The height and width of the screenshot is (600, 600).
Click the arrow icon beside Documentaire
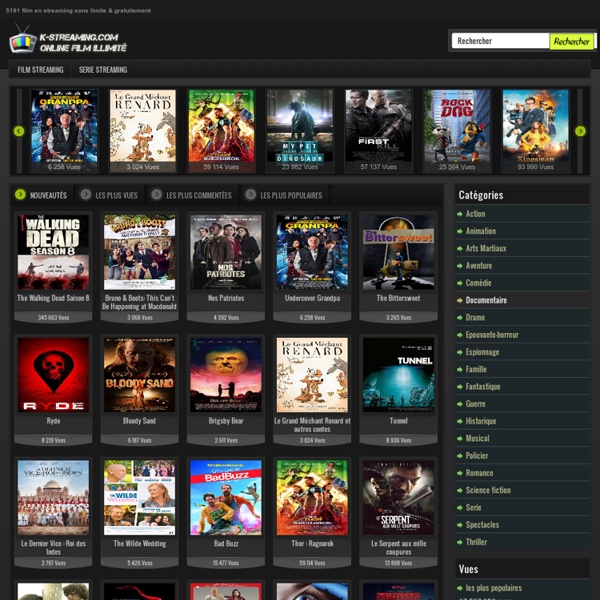pyautogui.click(x=460, y=301)
